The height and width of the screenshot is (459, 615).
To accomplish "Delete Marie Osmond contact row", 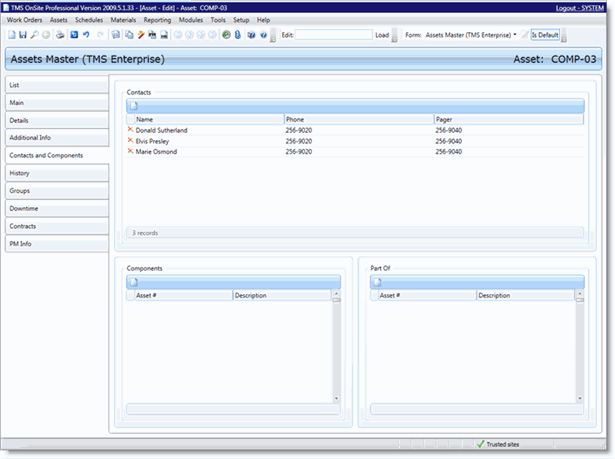I will pyautogui.click(x=130, y=151).
